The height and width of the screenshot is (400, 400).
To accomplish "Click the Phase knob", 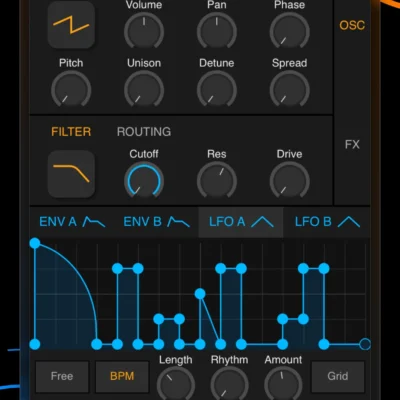I will (x=289, y=32).
